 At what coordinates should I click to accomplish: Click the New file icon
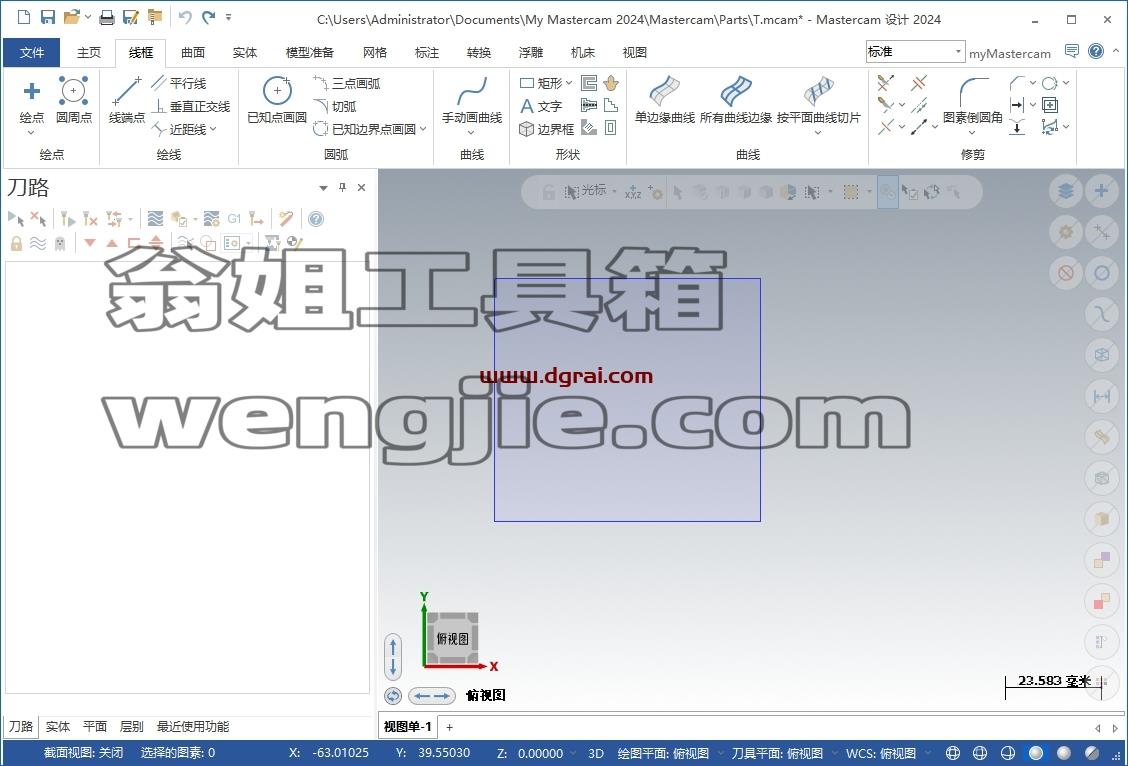pos(23,17)
